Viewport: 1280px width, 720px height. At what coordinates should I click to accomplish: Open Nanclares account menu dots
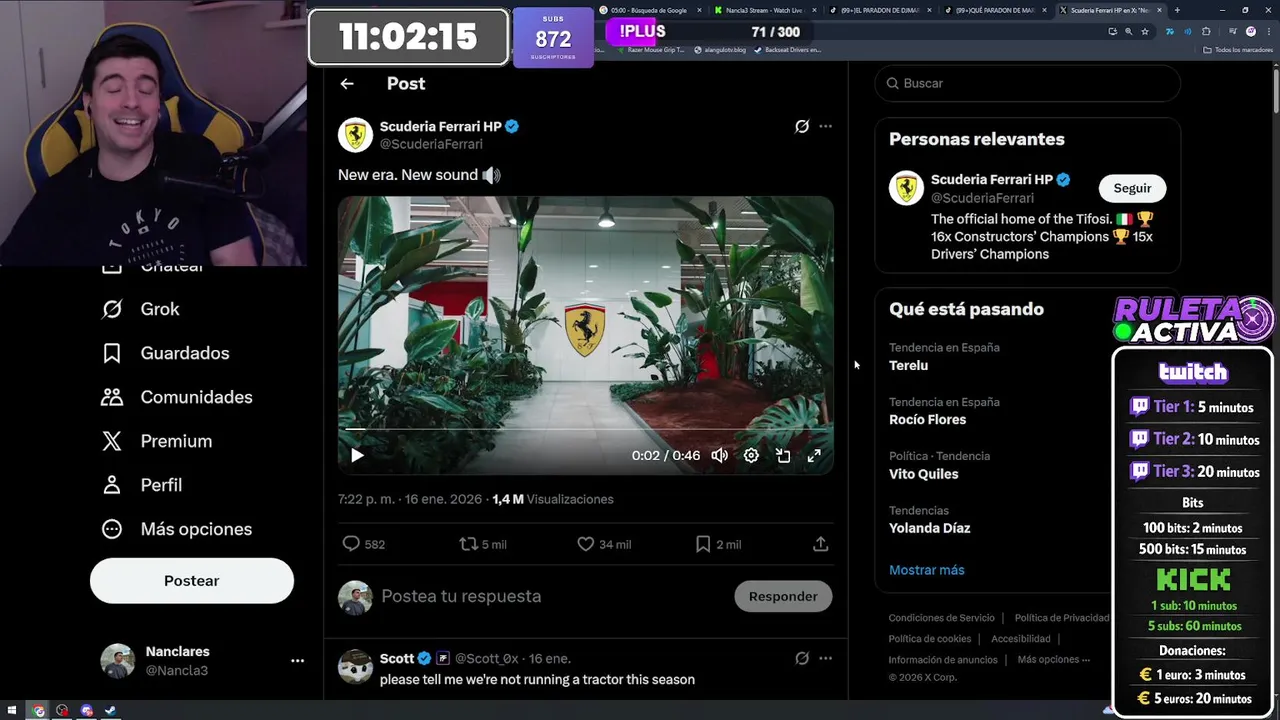pyautogui.click(x=297, y=661)
